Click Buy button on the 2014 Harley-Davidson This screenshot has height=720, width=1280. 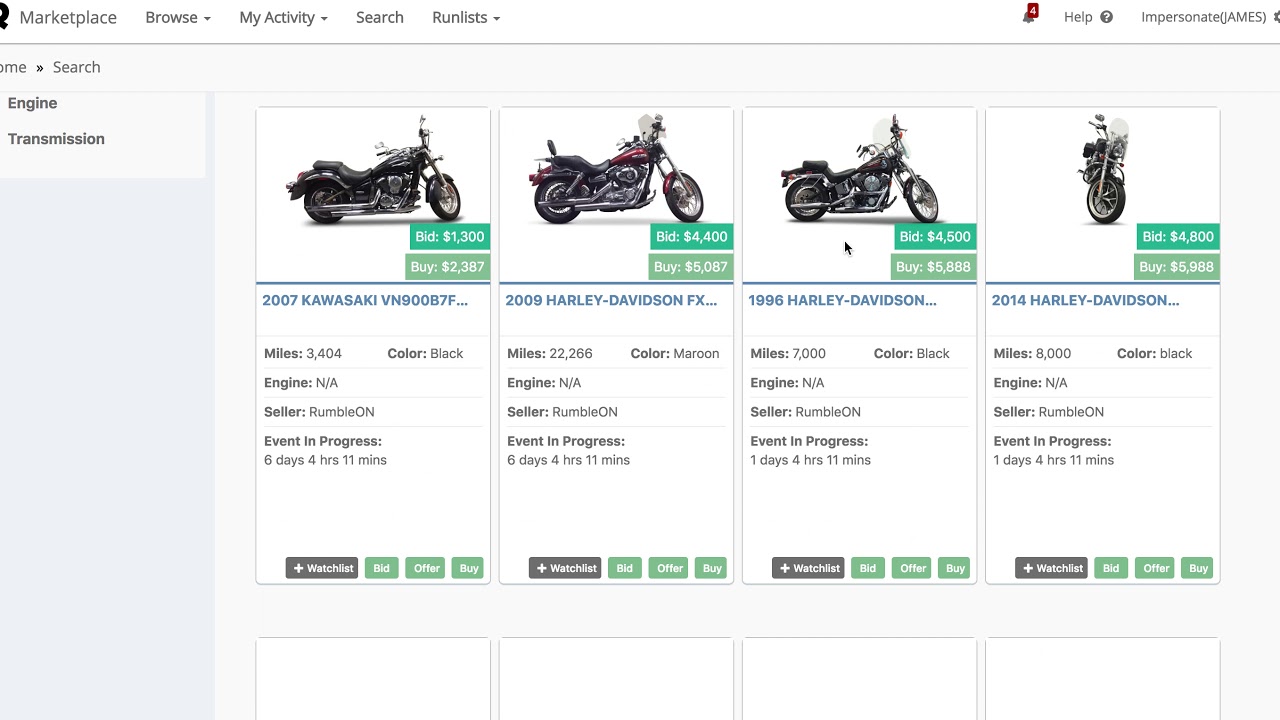coord(1198,568)
